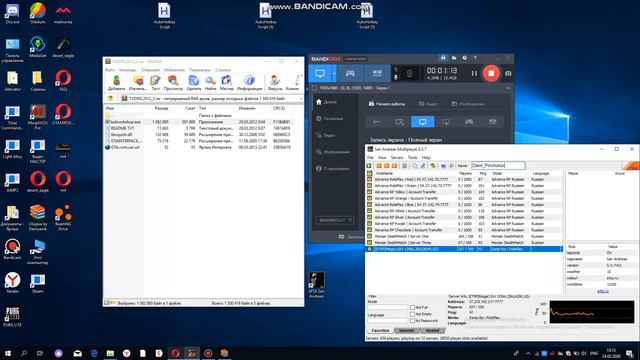The width and height of the screenshot is (640, 360).
Task: Select Bandicam HDMI device recording mode
Action: click(x=377, y=73)
